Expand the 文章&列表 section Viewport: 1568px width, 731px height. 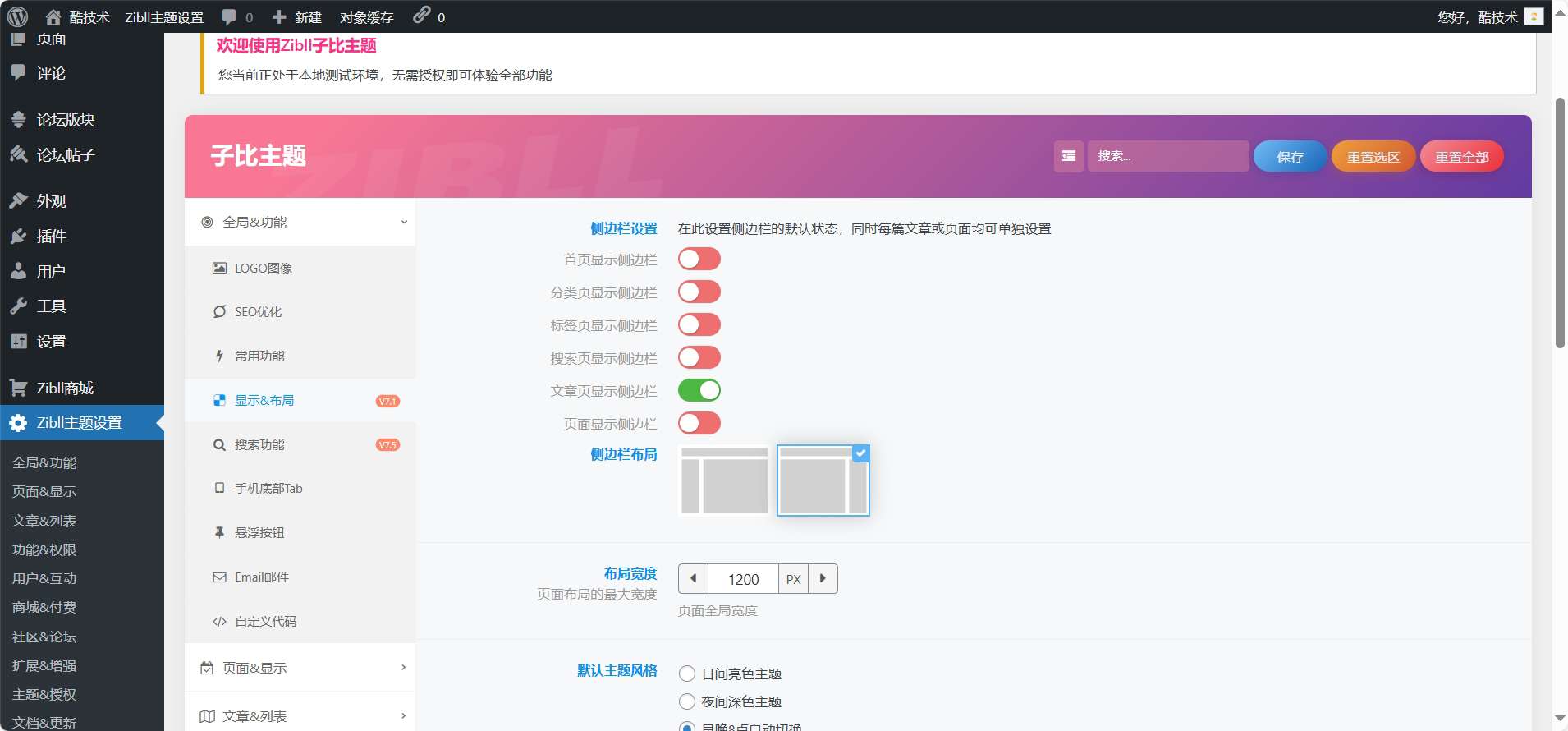click(300, 717)
